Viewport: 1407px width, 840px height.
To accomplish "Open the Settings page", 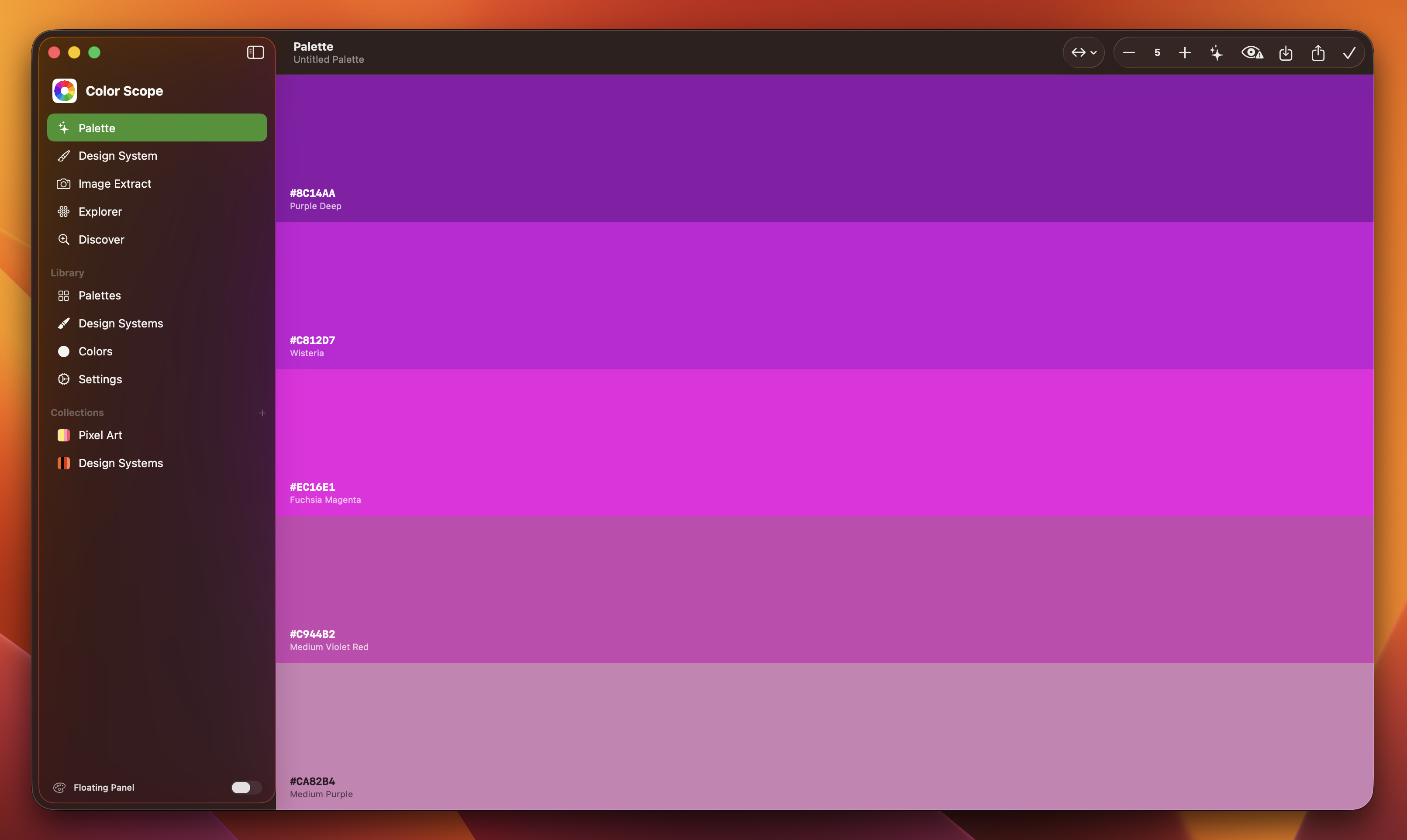I will click(100, 379).
